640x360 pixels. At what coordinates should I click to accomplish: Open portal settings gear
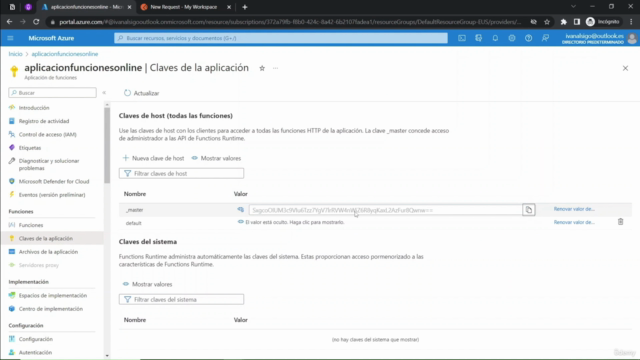(512, 38)
